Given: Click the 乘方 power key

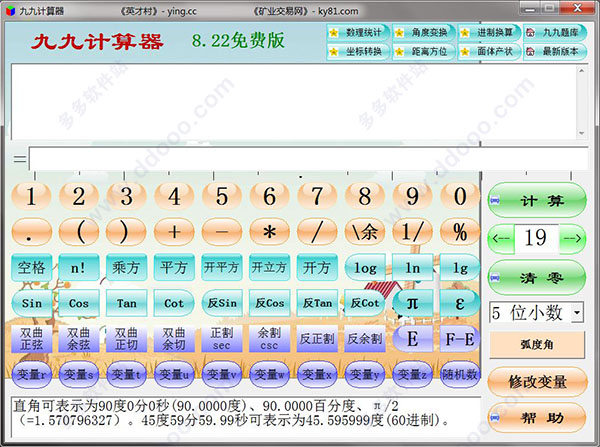Looking at the screenshot, I should (x=127, y=267).
